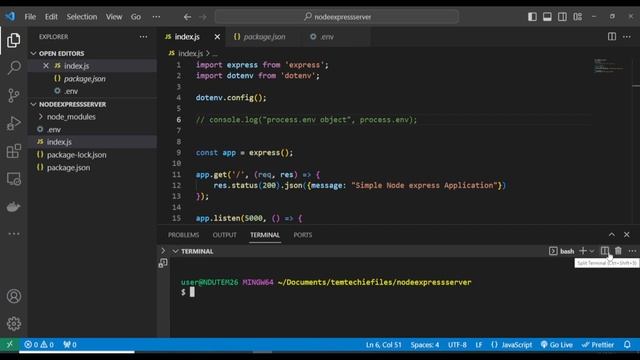Create a new terminal with plus icon
The image size is (640, 360).
pos(583,251)
